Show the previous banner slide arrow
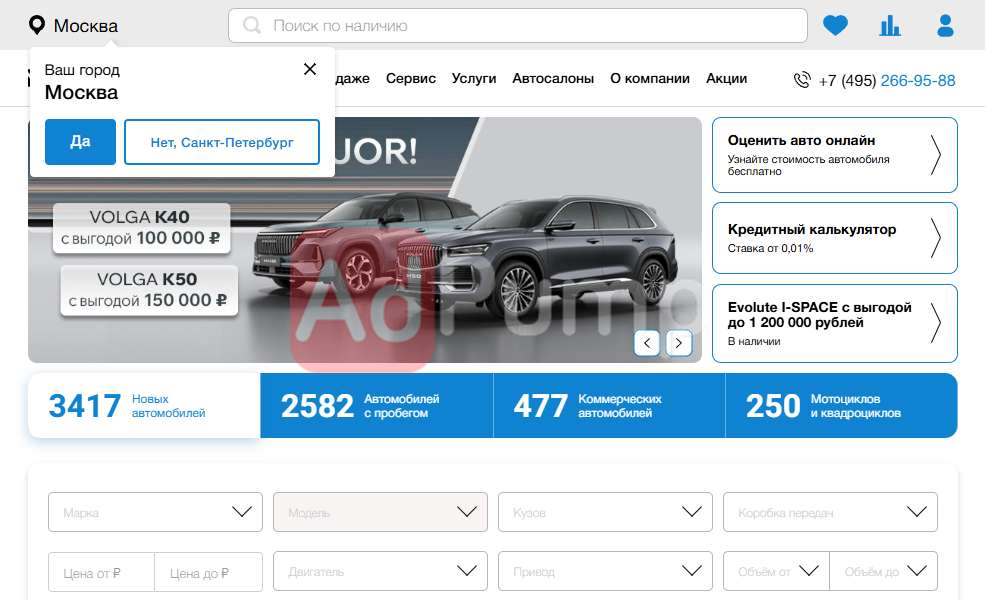1000x600 pixels. click(x=647, y=343)
